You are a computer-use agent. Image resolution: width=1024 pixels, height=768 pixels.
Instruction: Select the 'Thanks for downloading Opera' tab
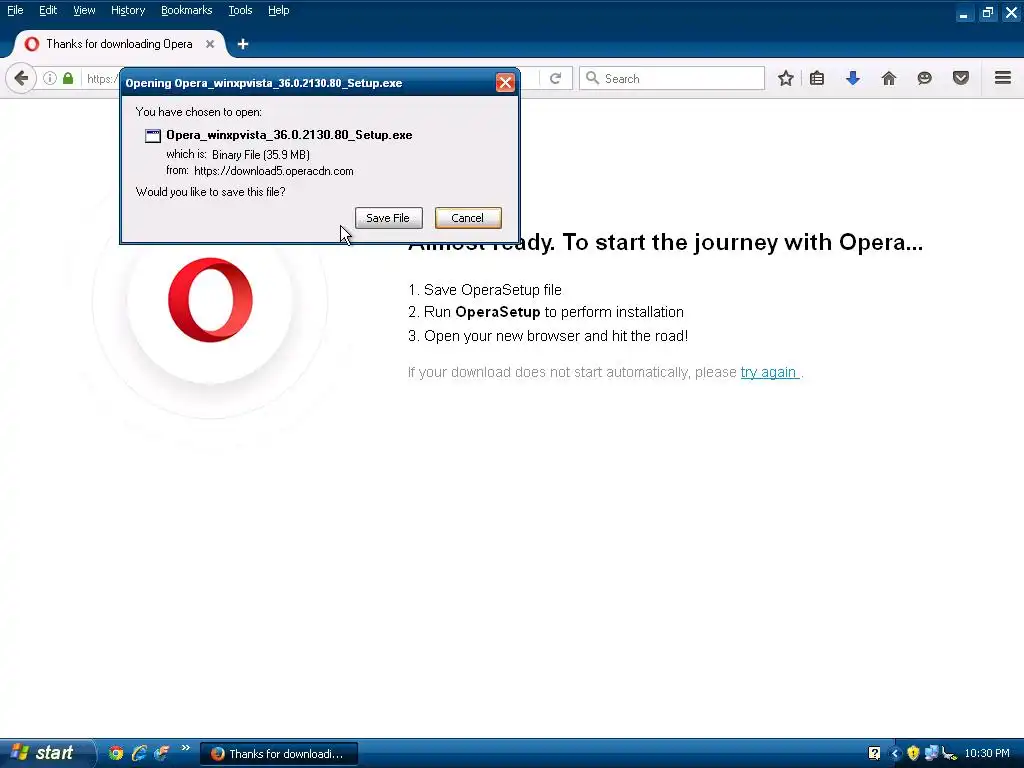click(x=118, y=44)
